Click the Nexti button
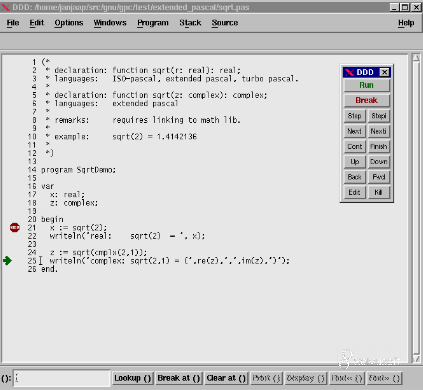The height and width of the screenshot is (390, 423). [379, 131]
